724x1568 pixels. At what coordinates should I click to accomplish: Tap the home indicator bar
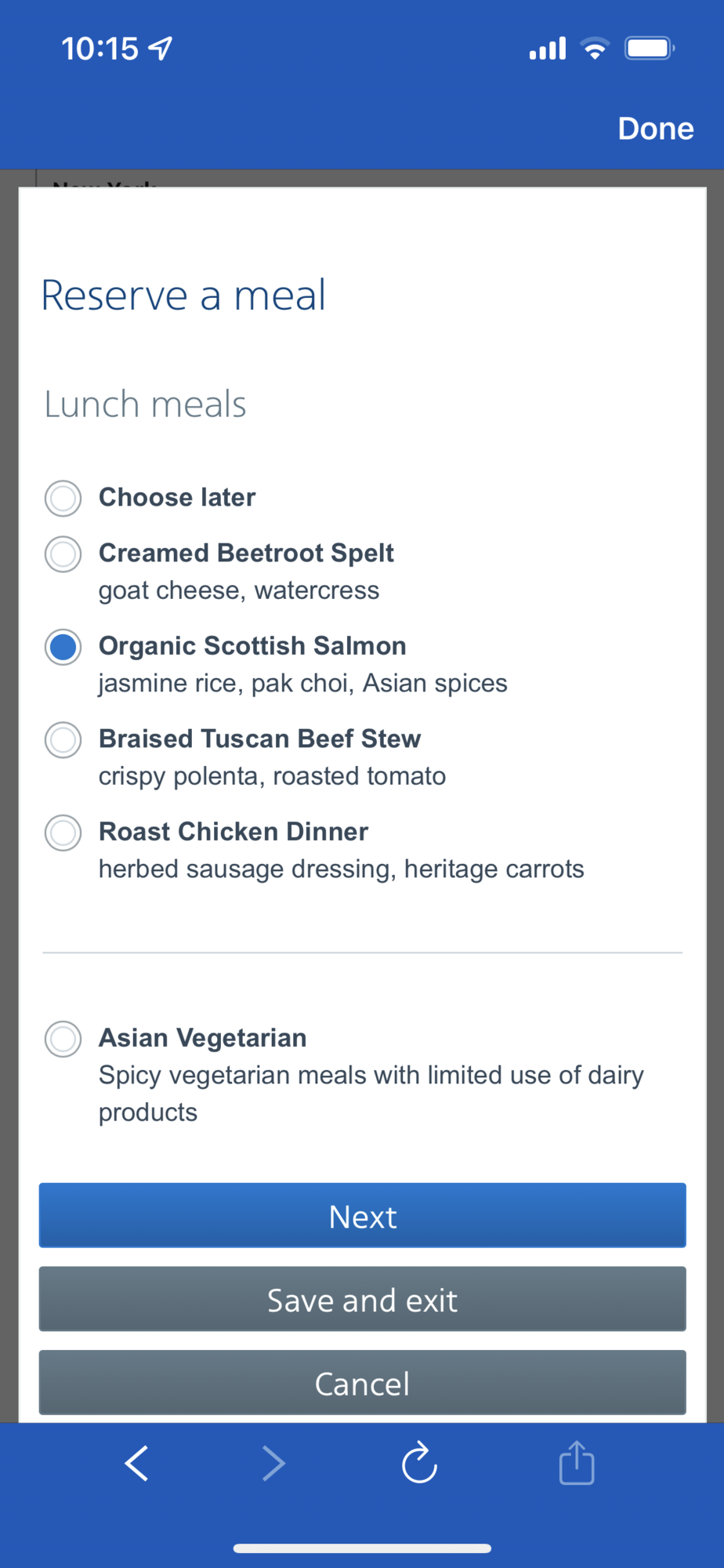362,1548
